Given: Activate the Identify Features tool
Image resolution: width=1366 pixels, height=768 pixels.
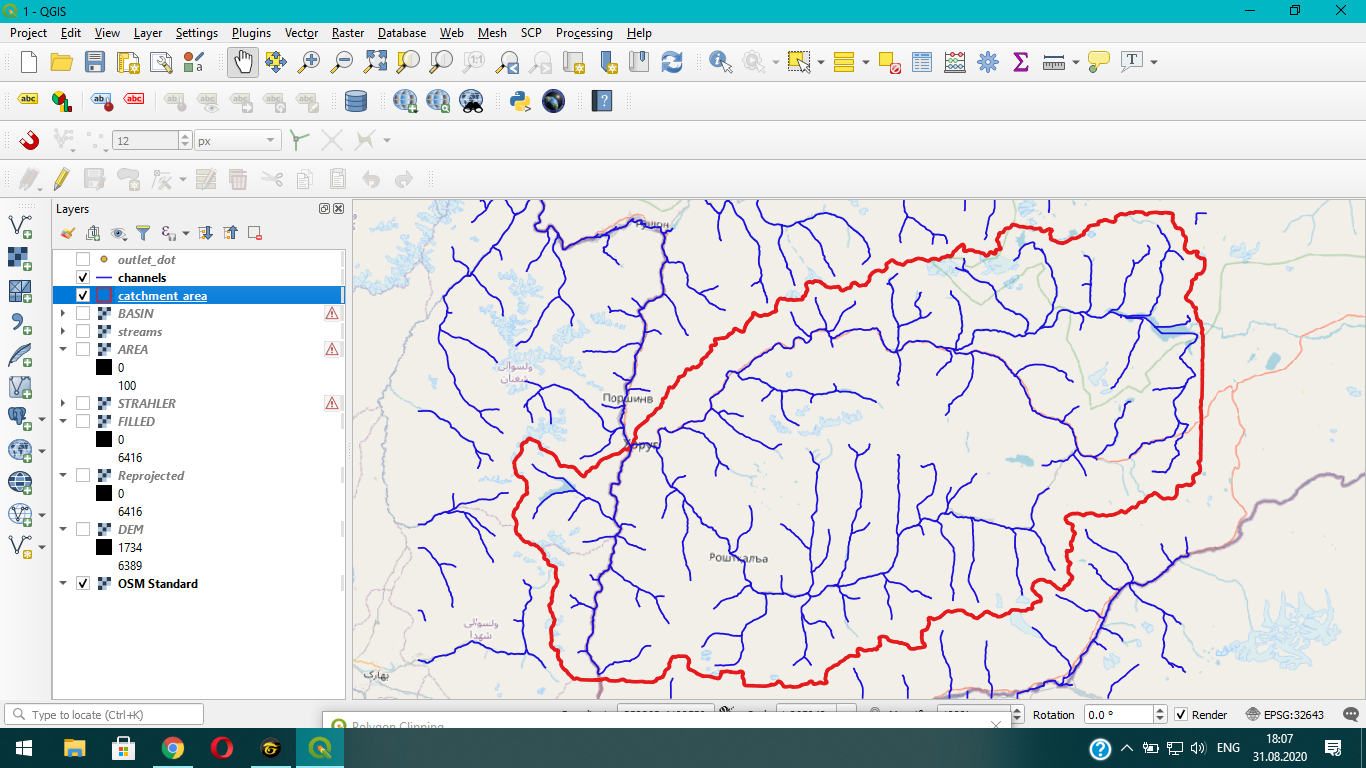Looking at the screenshot, I should [x=721, y=62].
